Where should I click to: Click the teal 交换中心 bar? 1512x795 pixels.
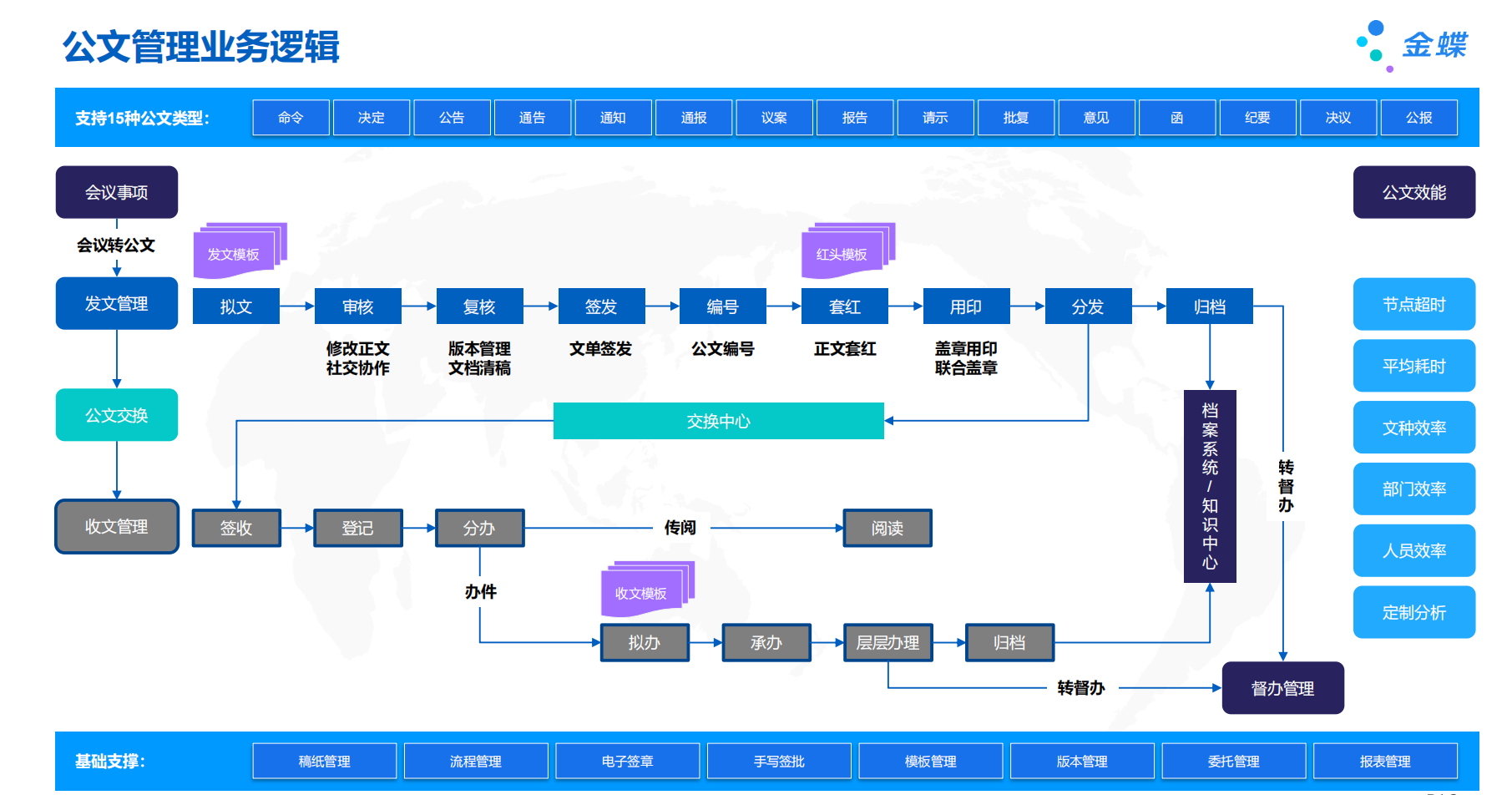[718, 421]
